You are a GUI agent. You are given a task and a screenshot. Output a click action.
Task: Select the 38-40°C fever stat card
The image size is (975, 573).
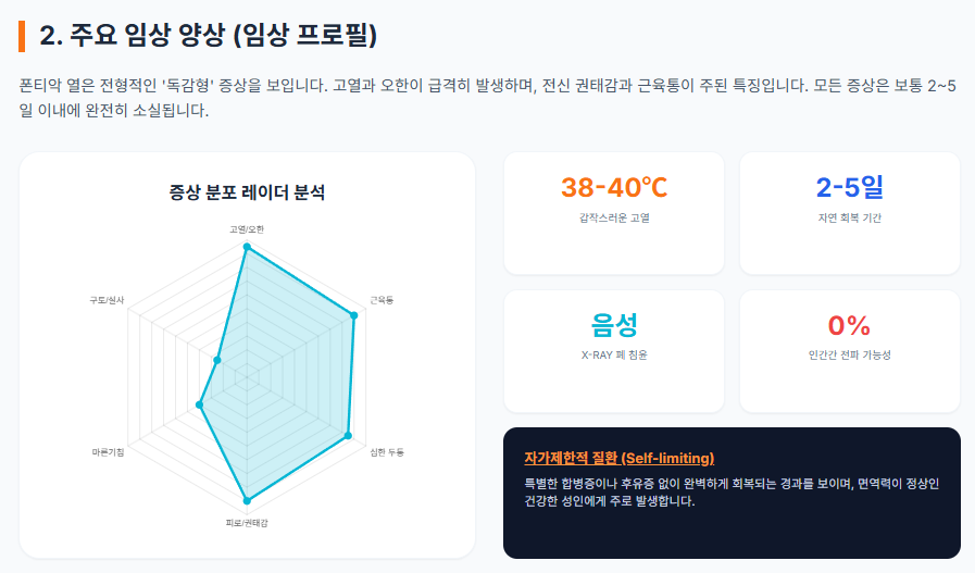(x=614, y=213)
